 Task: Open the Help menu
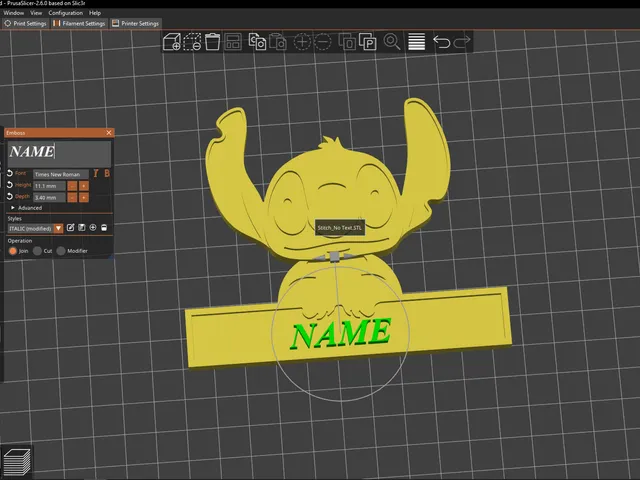point(95,13)
